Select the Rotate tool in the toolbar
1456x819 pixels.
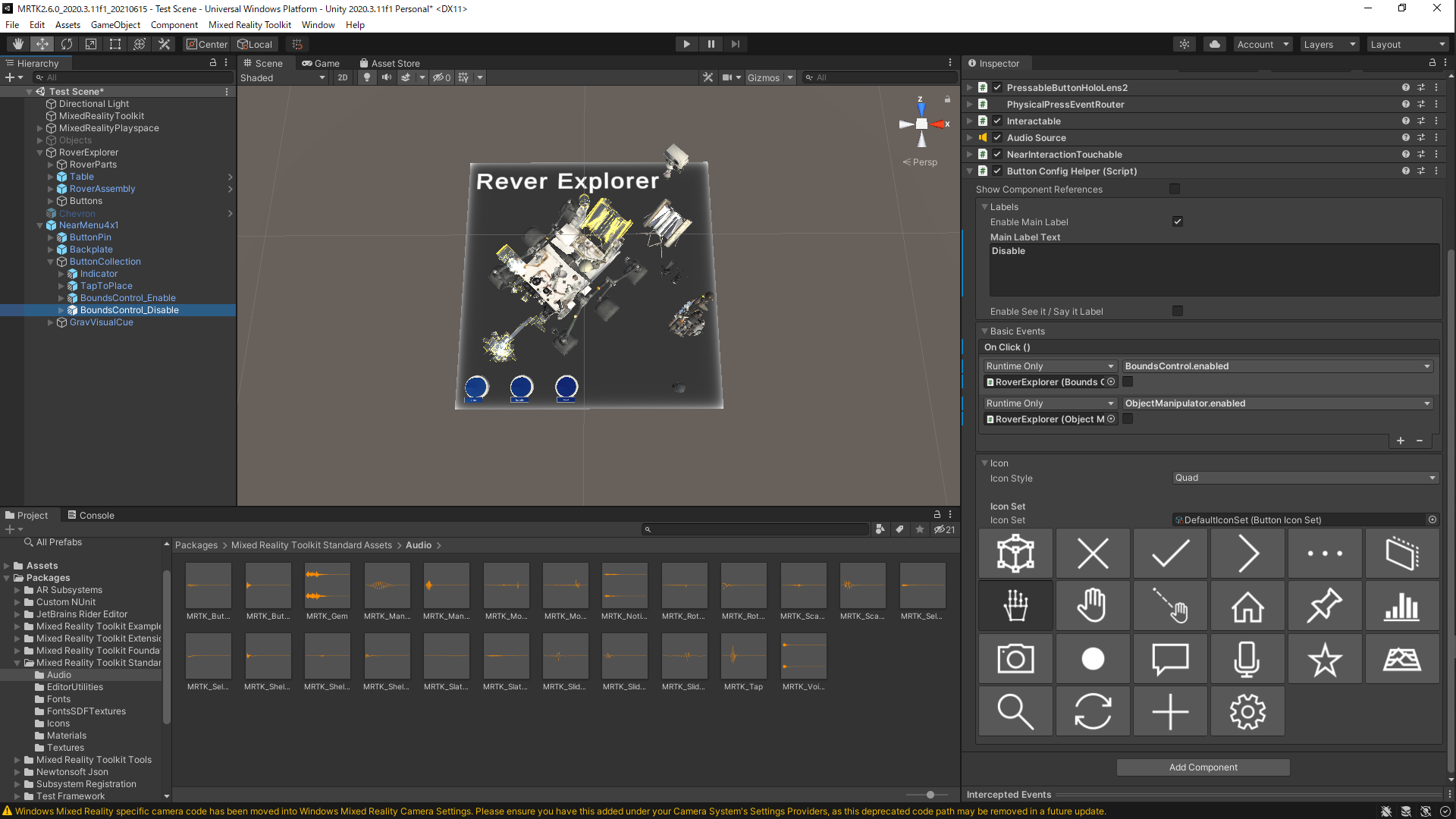[x=67, y=44]
